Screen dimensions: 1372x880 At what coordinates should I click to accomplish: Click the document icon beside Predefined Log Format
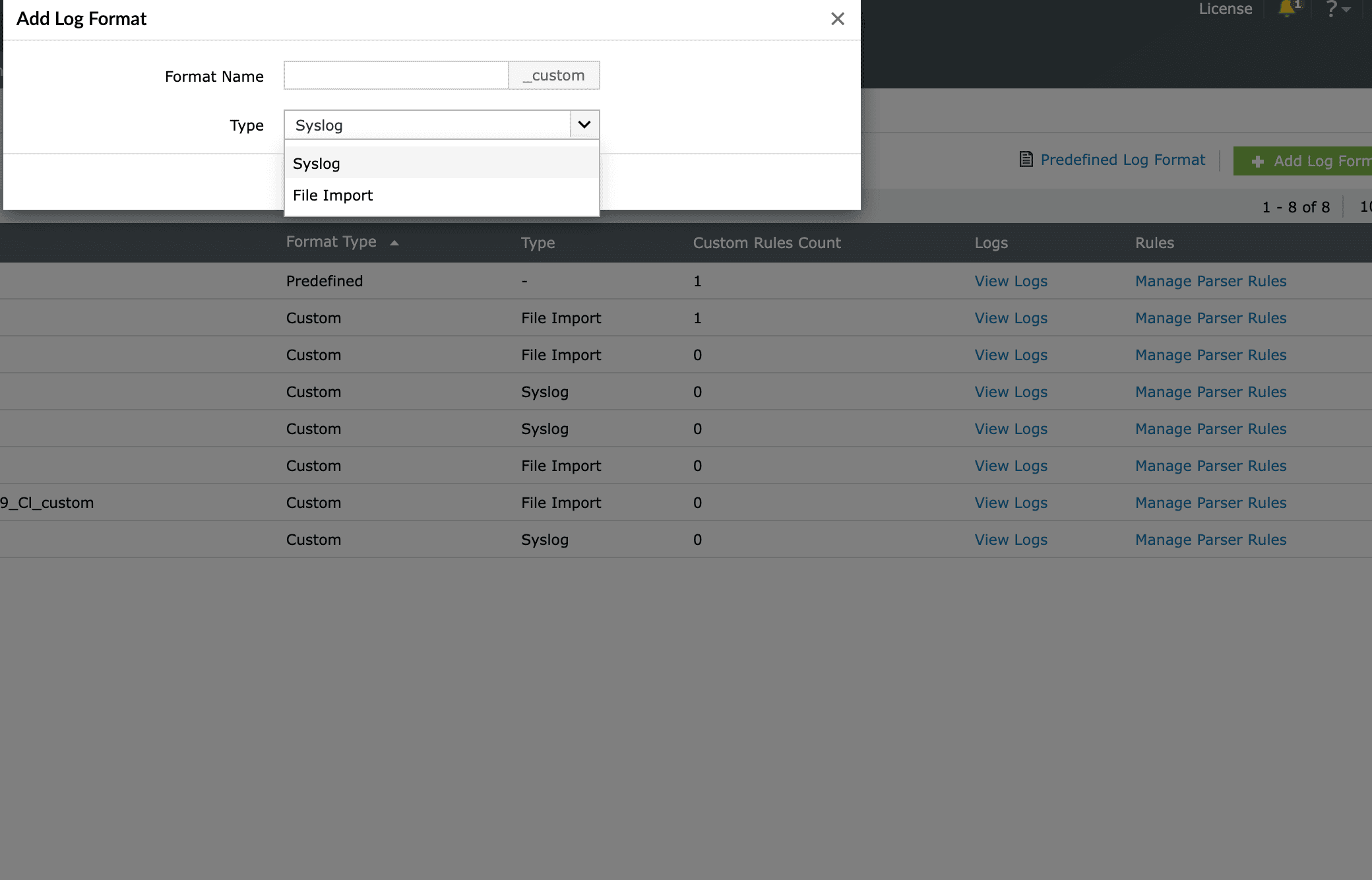(1025, 159)
